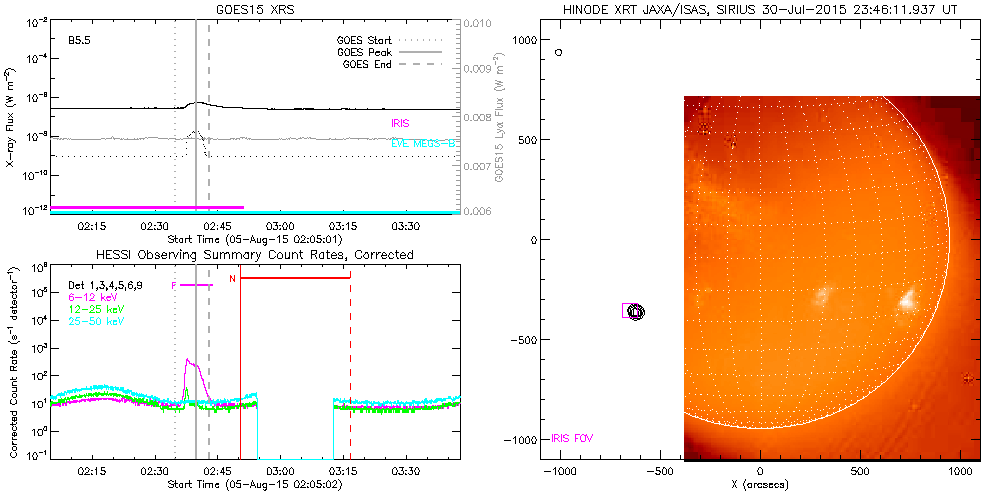Click the IRIS FOV legend label

[x=574, y=438]
